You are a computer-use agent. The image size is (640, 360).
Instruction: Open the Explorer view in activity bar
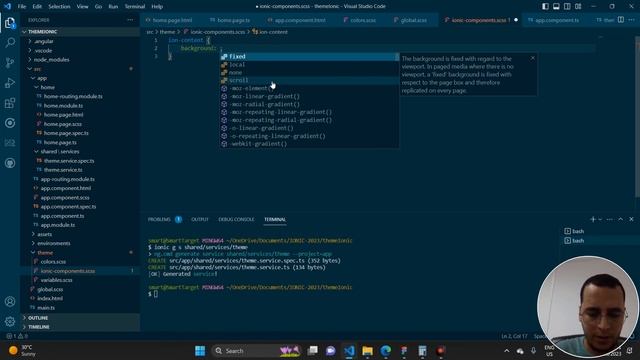tap(10, 22)
